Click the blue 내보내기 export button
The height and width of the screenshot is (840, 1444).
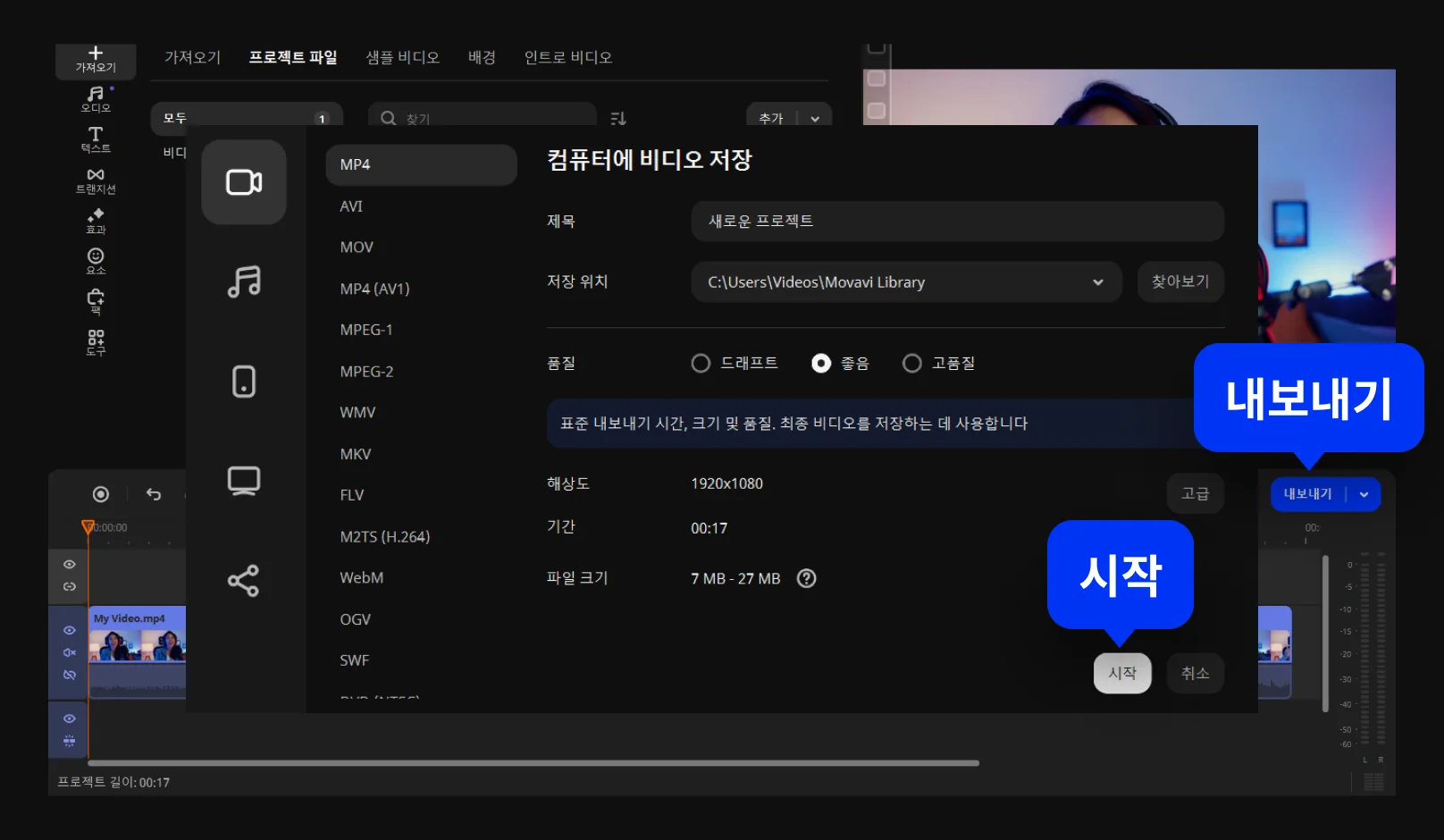[1308, 494]
